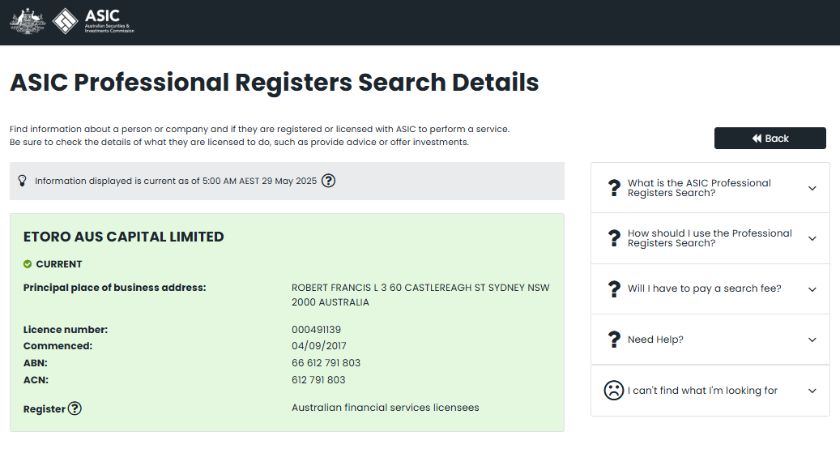Click the ETORO AUS CAPITAL LIMITED heading
Image resolution: width=840 pixels, height=473 pixels.
coord(124,237)
